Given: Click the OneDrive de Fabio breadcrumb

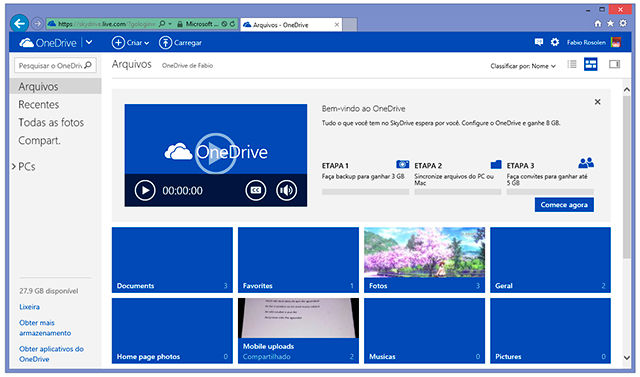Looking at the screenshot, I should (x=187, y=65).
